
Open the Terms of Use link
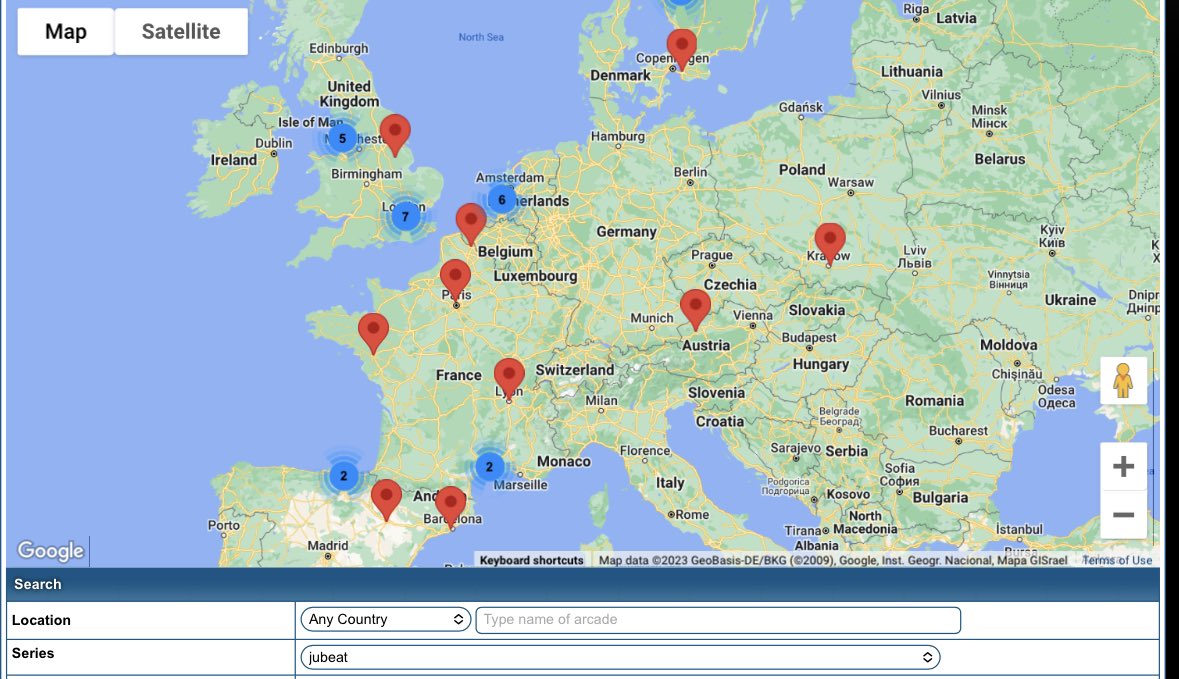[1117, 561]
